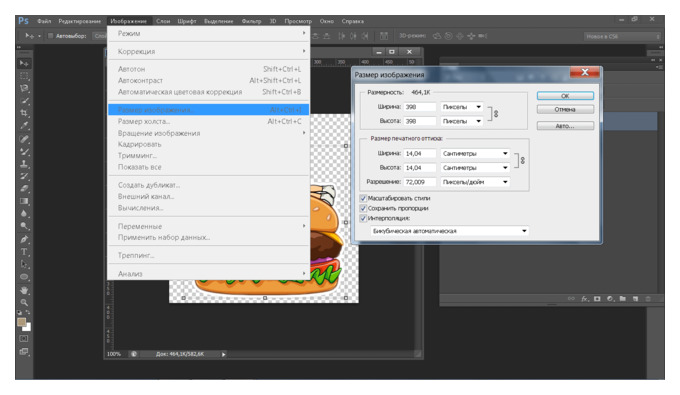Select the Move tool in the toolbox

[x=24, y=63]
